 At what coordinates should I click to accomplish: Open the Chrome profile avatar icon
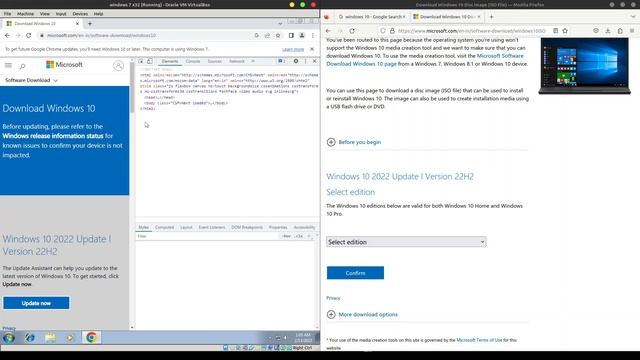tap(302, 36)
